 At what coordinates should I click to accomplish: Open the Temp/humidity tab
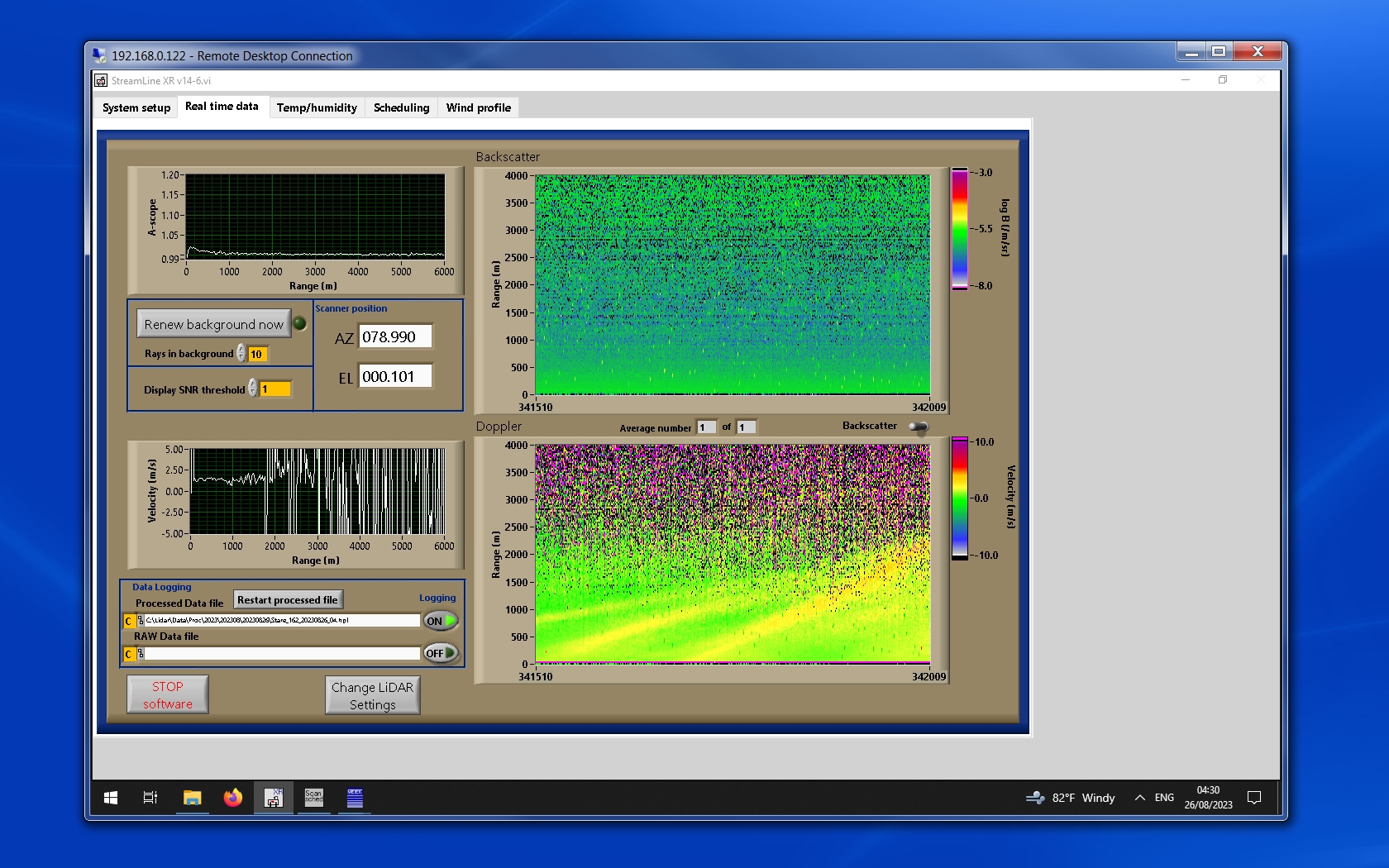pyautogui.click(x=317, y=107)
